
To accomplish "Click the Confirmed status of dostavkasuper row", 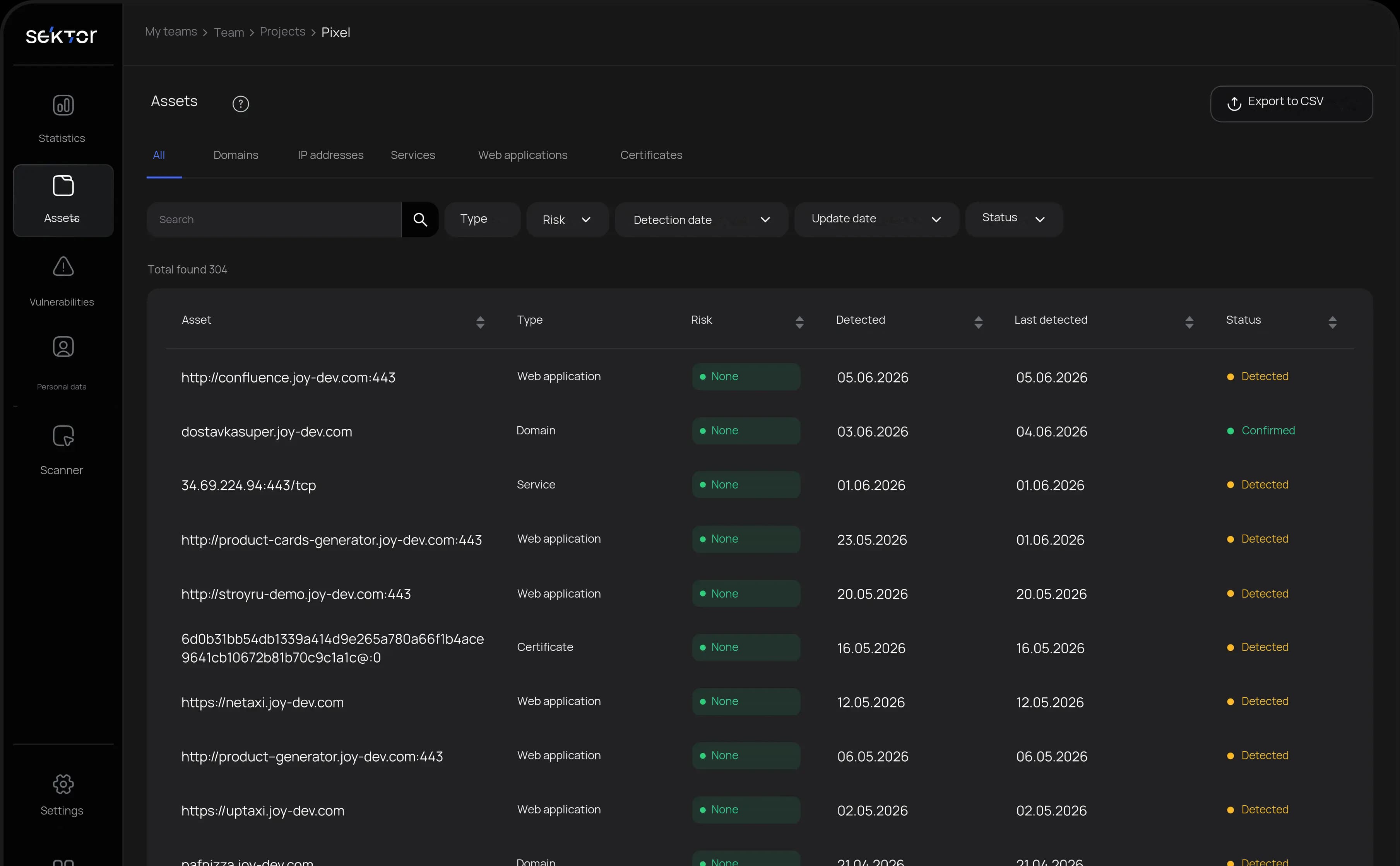I will pos(1261,431).
